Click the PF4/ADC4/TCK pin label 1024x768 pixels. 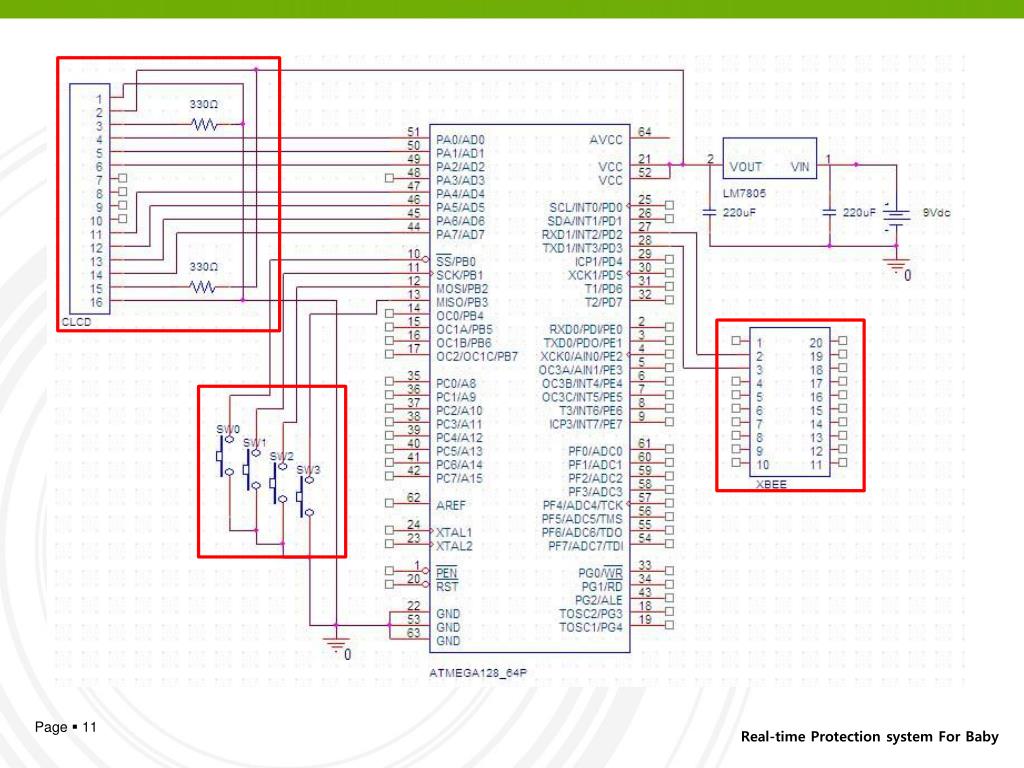(583, 505)
